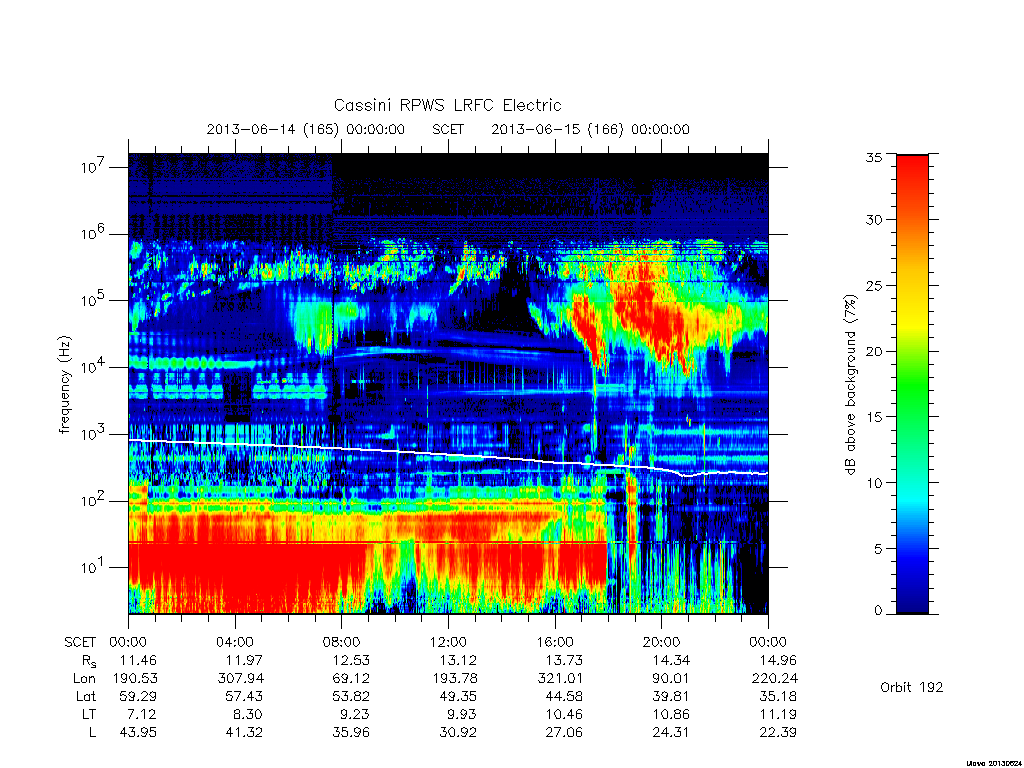Click the SCET time label 08:00
This screenshot has width=1024, height=768.
(342, 642)
